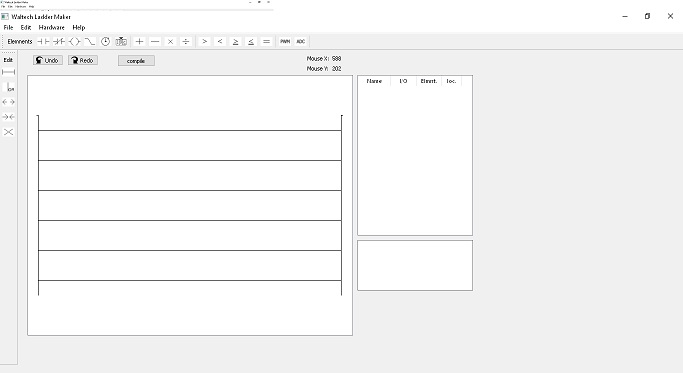Select the PWM element
Viewport: 683px width, 373px height.
coord(285,41)
